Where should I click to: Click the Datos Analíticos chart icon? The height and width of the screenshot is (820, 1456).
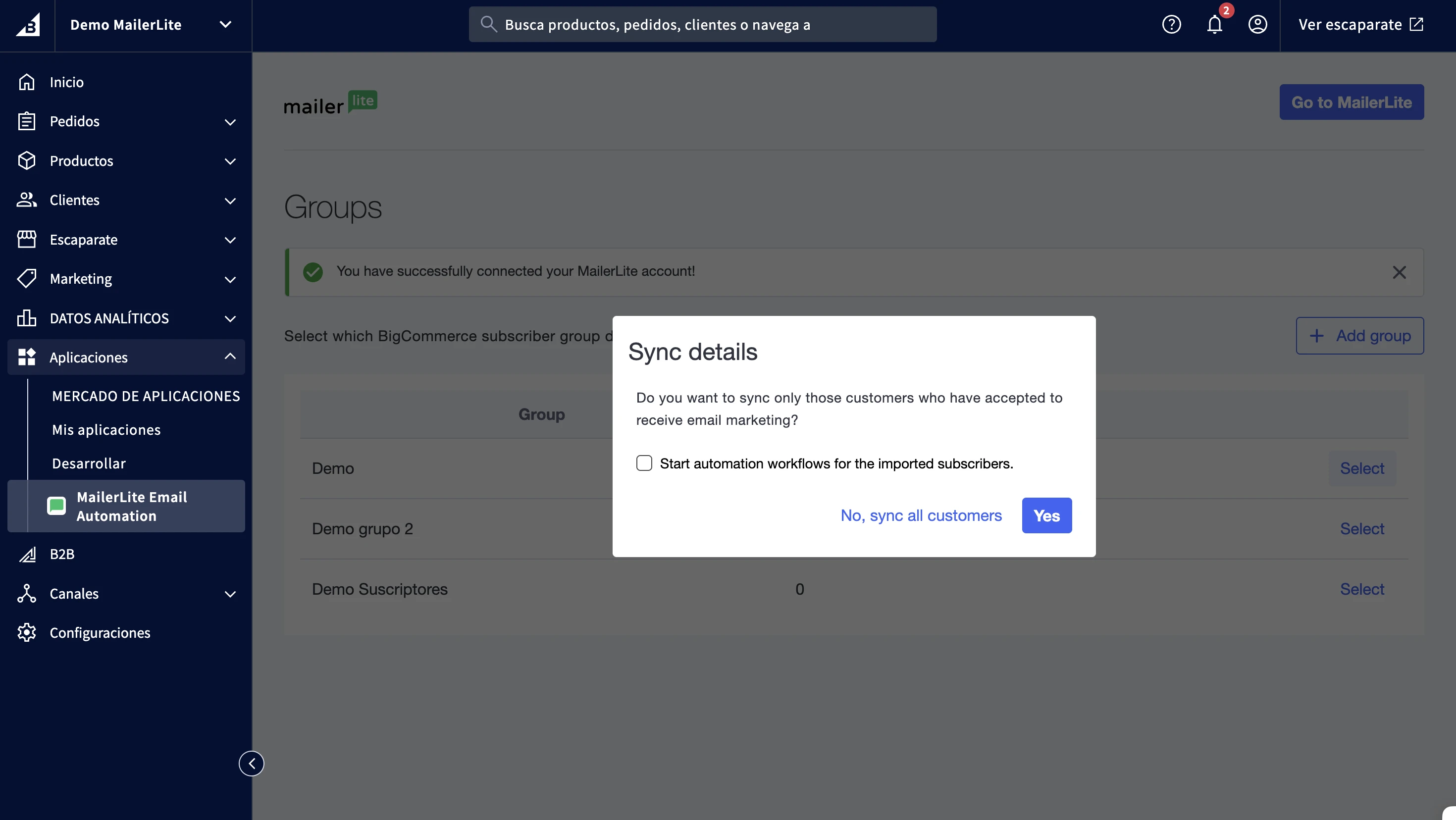pos(27,318)
